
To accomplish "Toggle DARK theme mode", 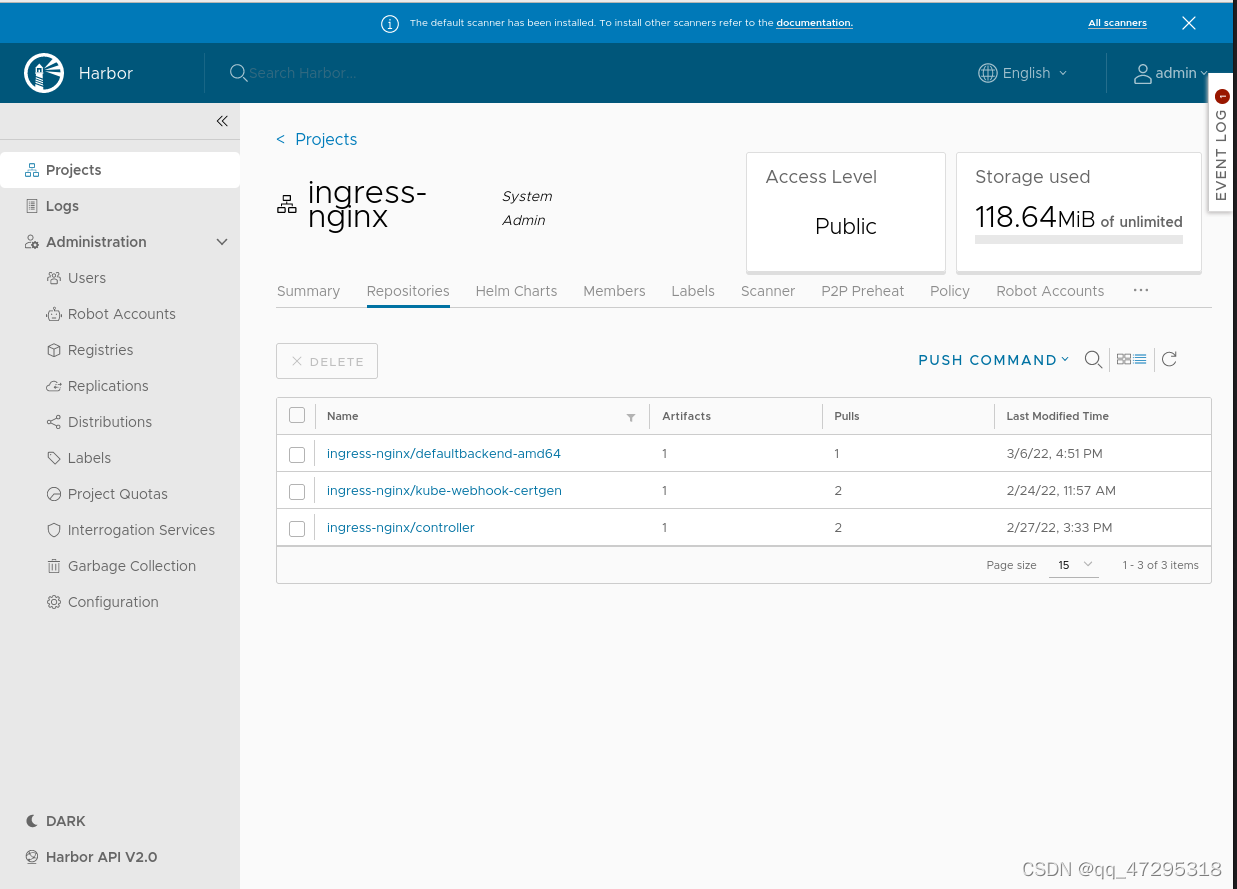I will [56, 821].
